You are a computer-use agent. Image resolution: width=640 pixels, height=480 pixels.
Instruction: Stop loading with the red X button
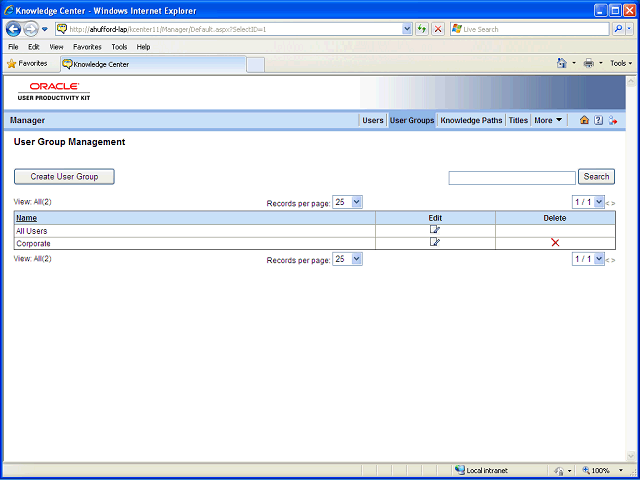point(438,29)
